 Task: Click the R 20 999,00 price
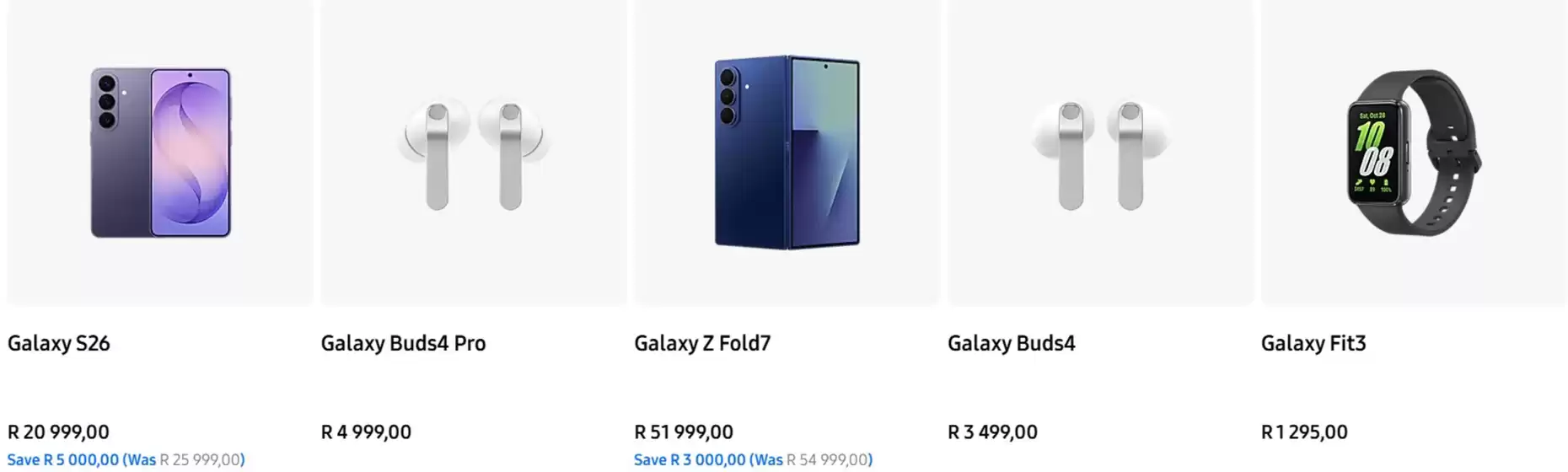tap(58, 432)
